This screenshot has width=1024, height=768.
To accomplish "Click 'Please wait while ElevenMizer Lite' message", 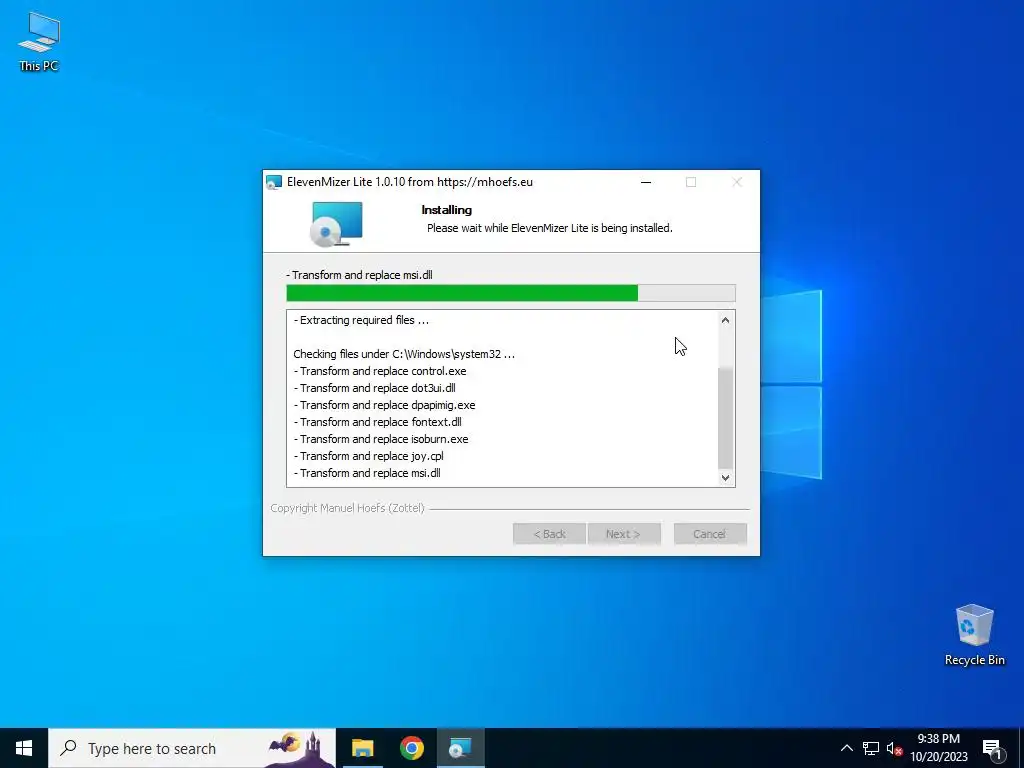I will (x=549, y=228).
